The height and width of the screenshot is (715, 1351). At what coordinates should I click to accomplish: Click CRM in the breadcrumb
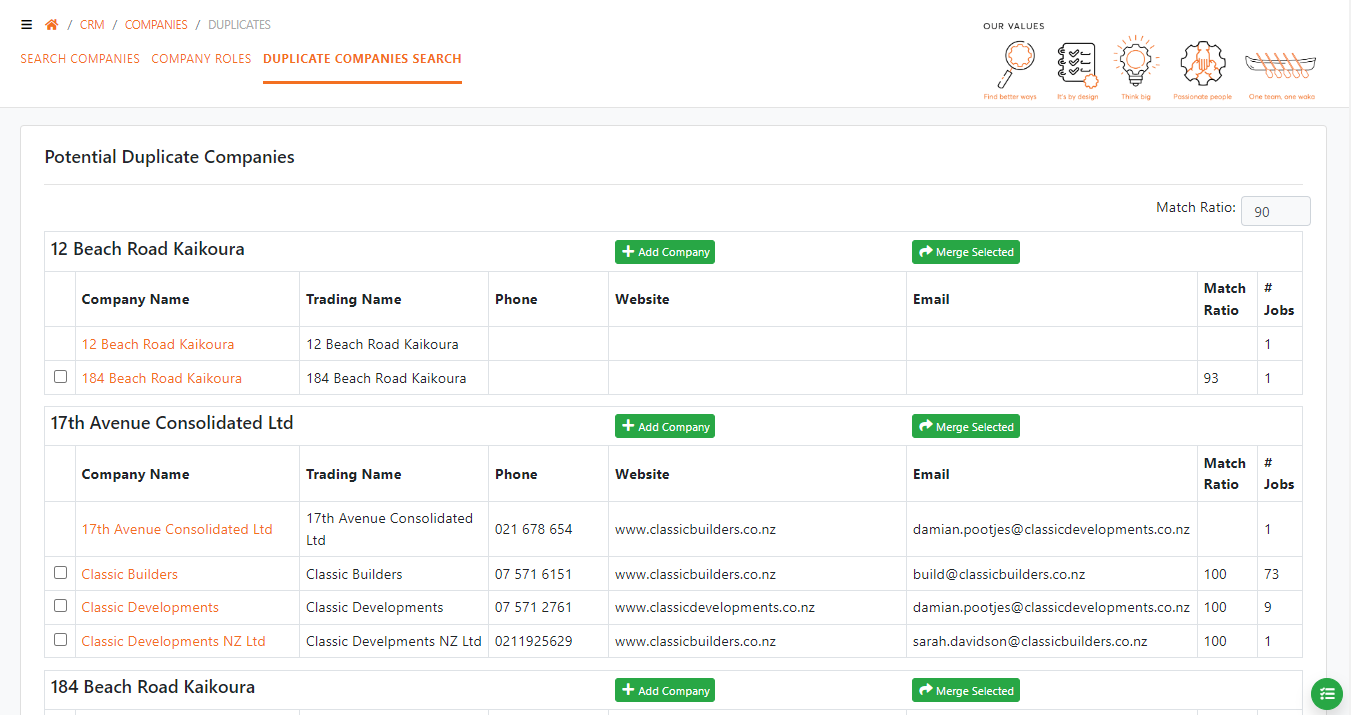(92, 25)
